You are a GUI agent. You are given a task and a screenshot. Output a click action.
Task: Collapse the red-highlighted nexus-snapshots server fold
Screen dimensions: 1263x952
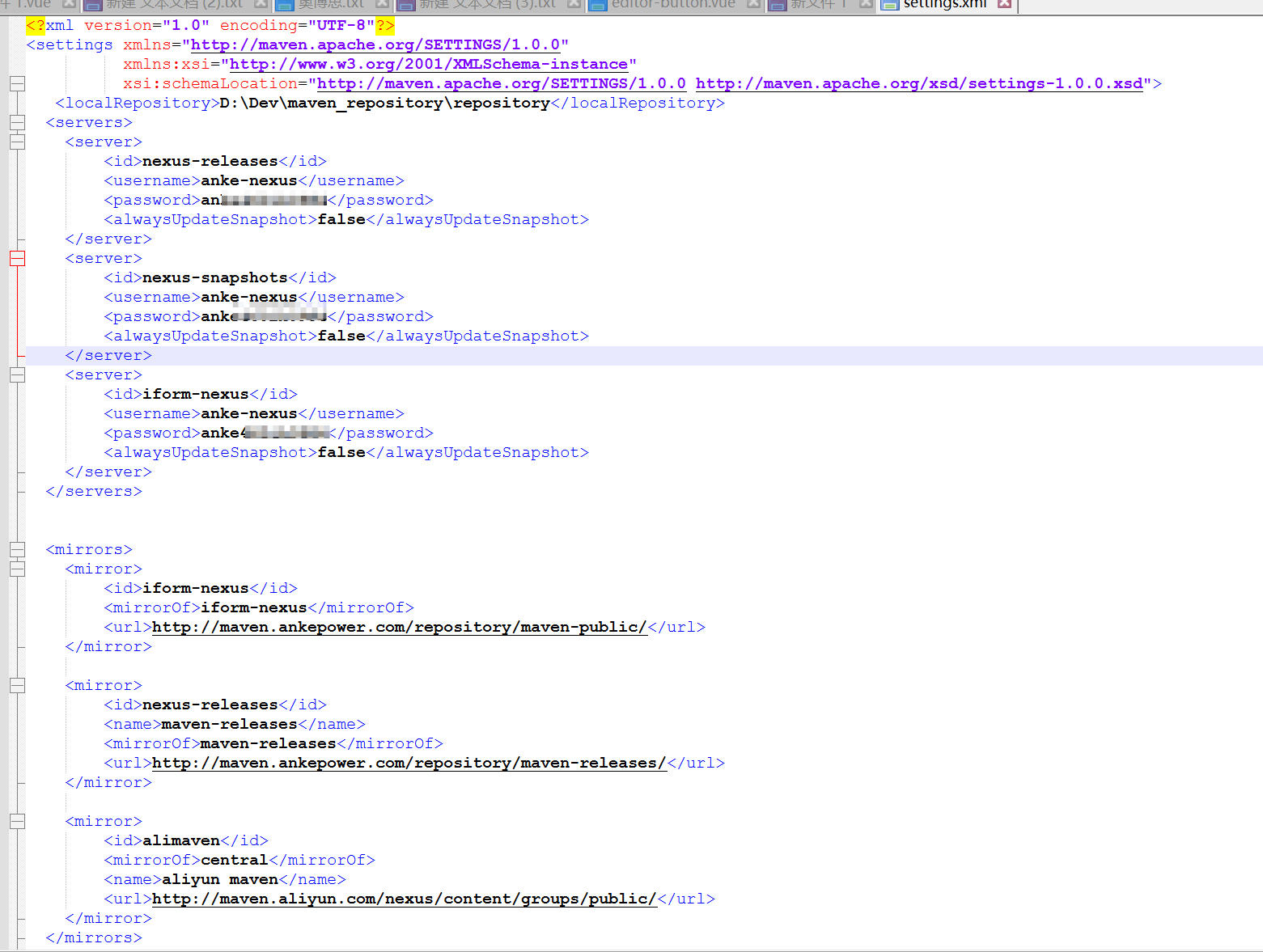pyautogui.click(x=17, y=258)
